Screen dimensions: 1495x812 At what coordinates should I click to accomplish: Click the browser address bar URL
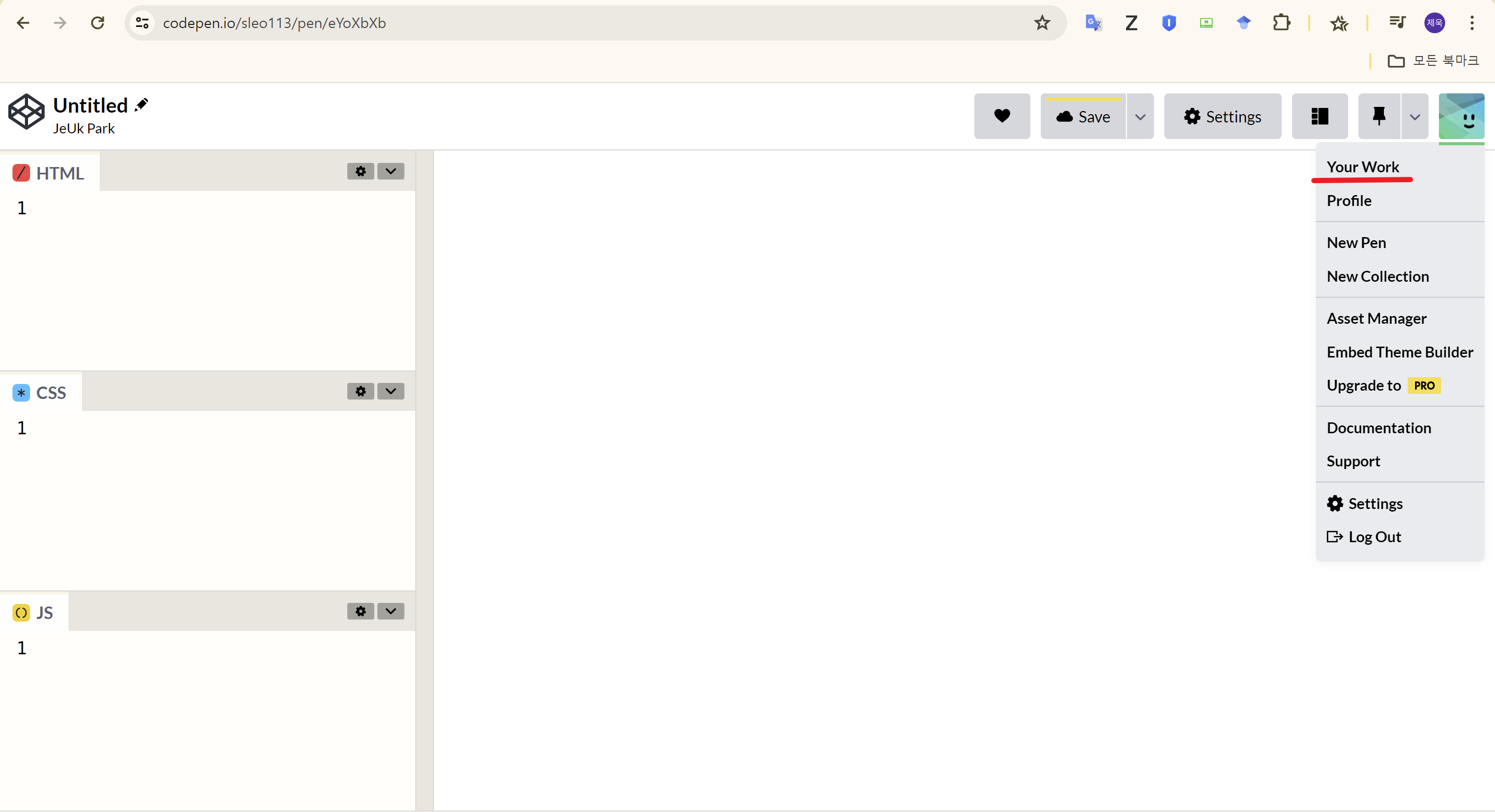click(x=274, y=23)
